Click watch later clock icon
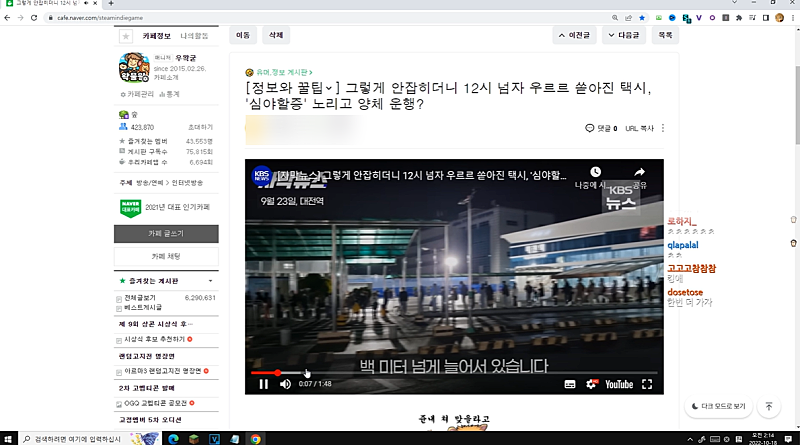Image resolution: width=800 pixels, height=445 pixels. [595, 172]
